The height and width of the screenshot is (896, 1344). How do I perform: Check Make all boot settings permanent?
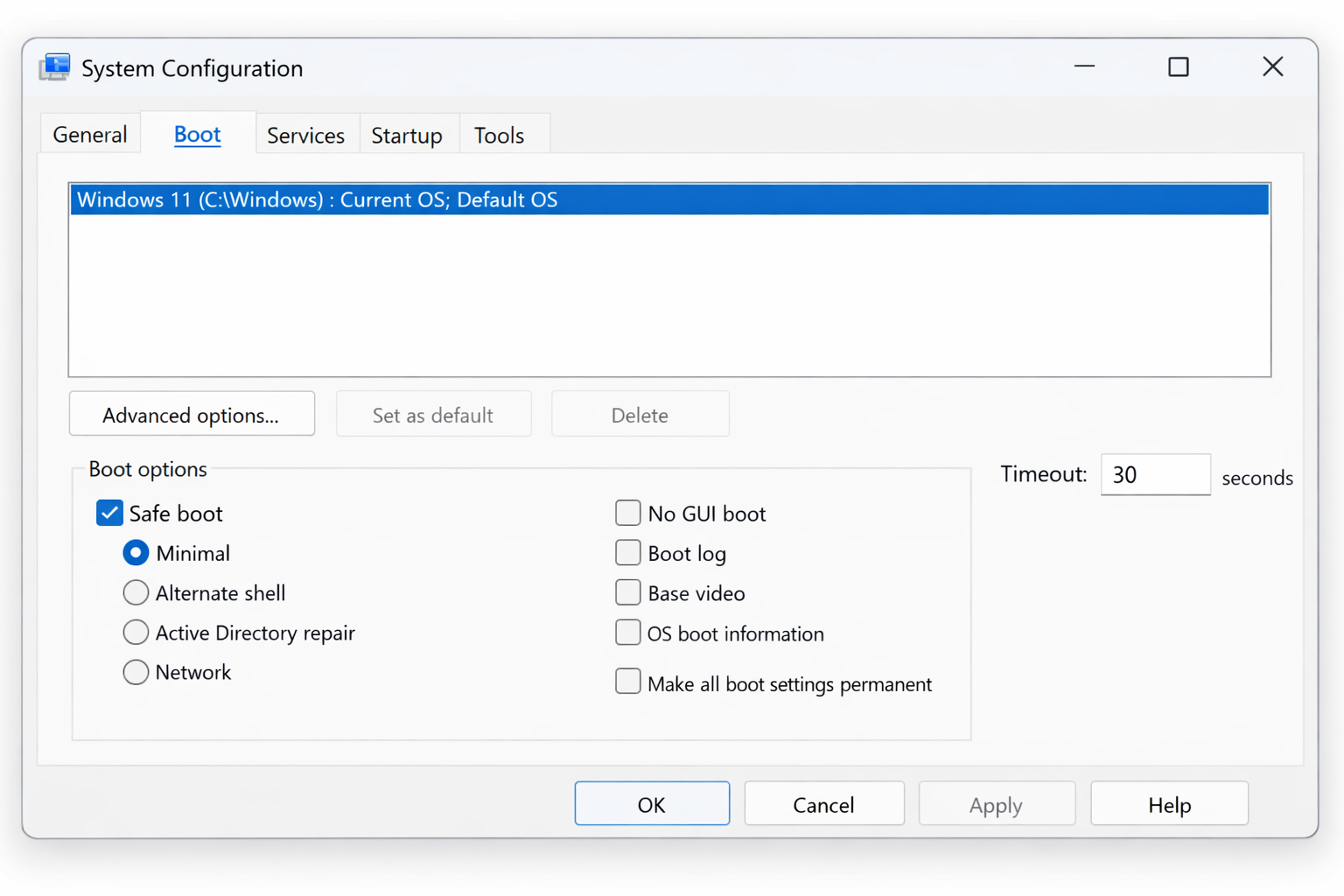tap(627, 682)
